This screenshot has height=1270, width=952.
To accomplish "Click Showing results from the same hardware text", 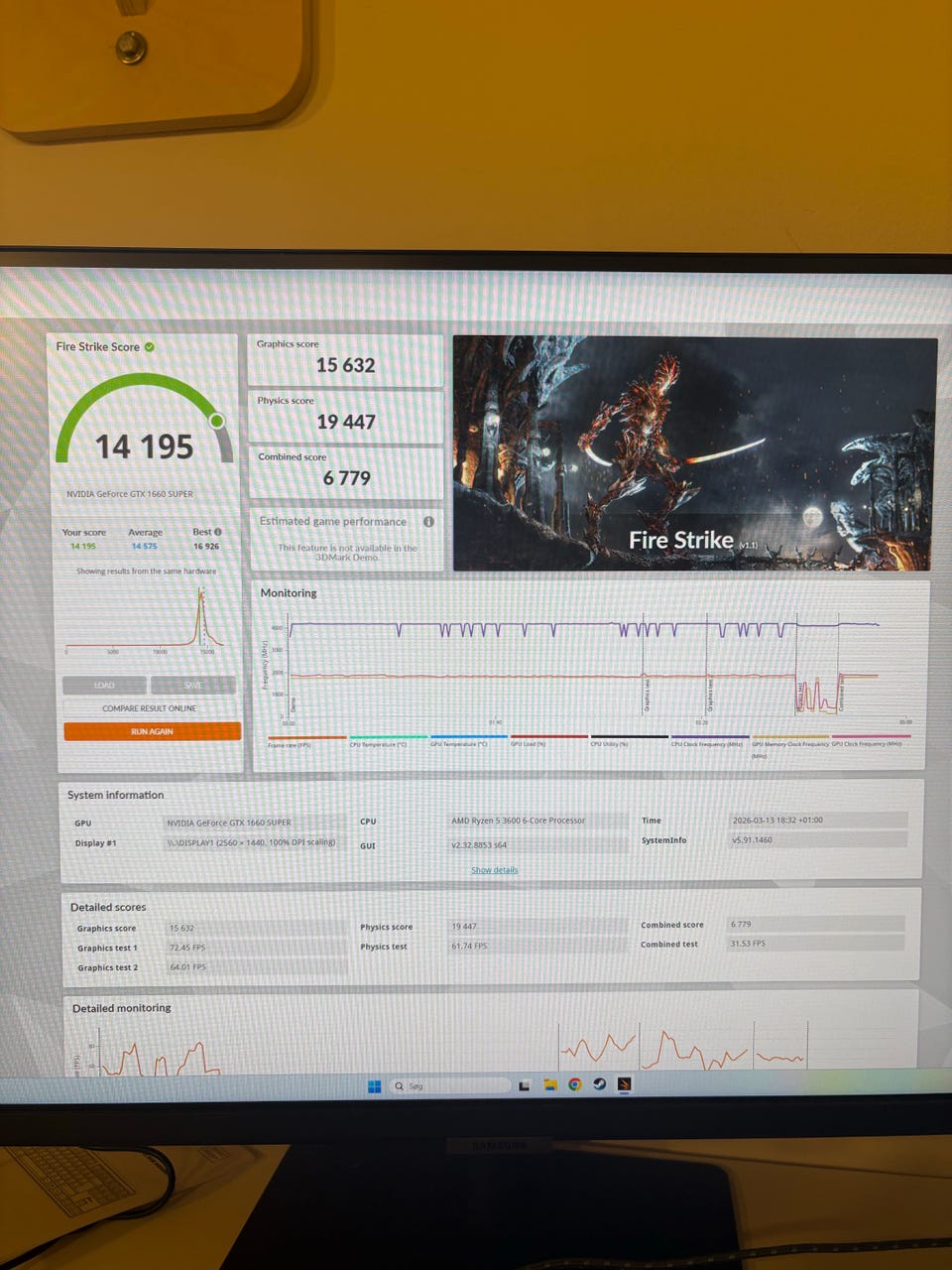I will [x=146, y=571].
